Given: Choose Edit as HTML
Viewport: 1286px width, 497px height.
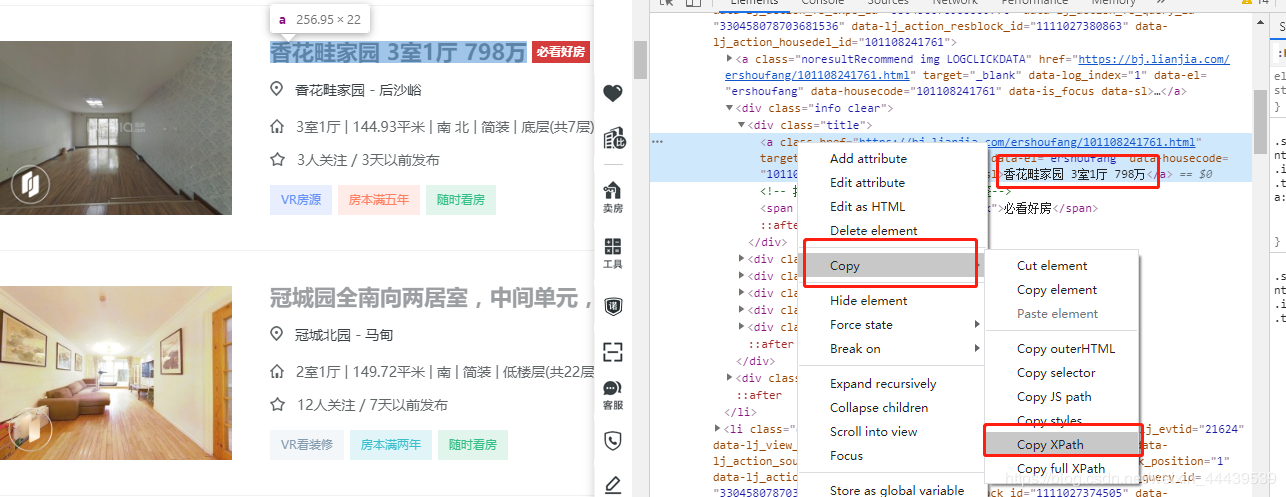Looking at the screenshot, I should (867, 206).
